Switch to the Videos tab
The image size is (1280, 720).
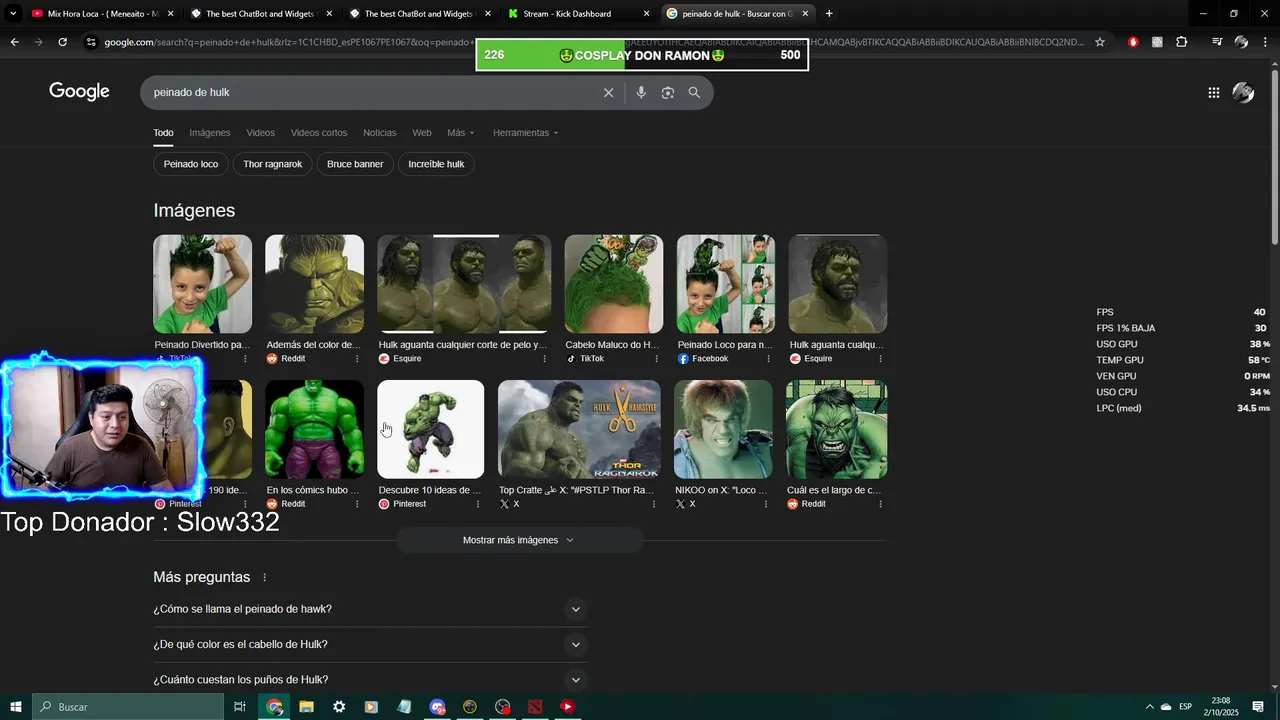point(260,133)
